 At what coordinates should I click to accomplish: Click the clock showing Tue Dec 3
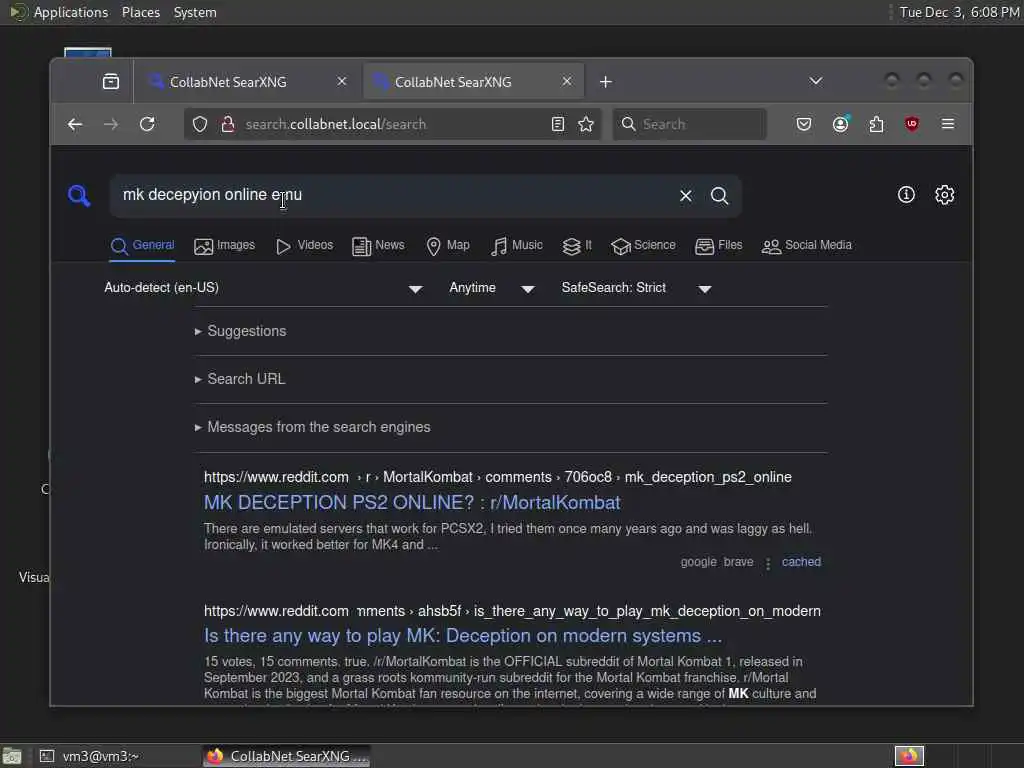tap(959, 12)
